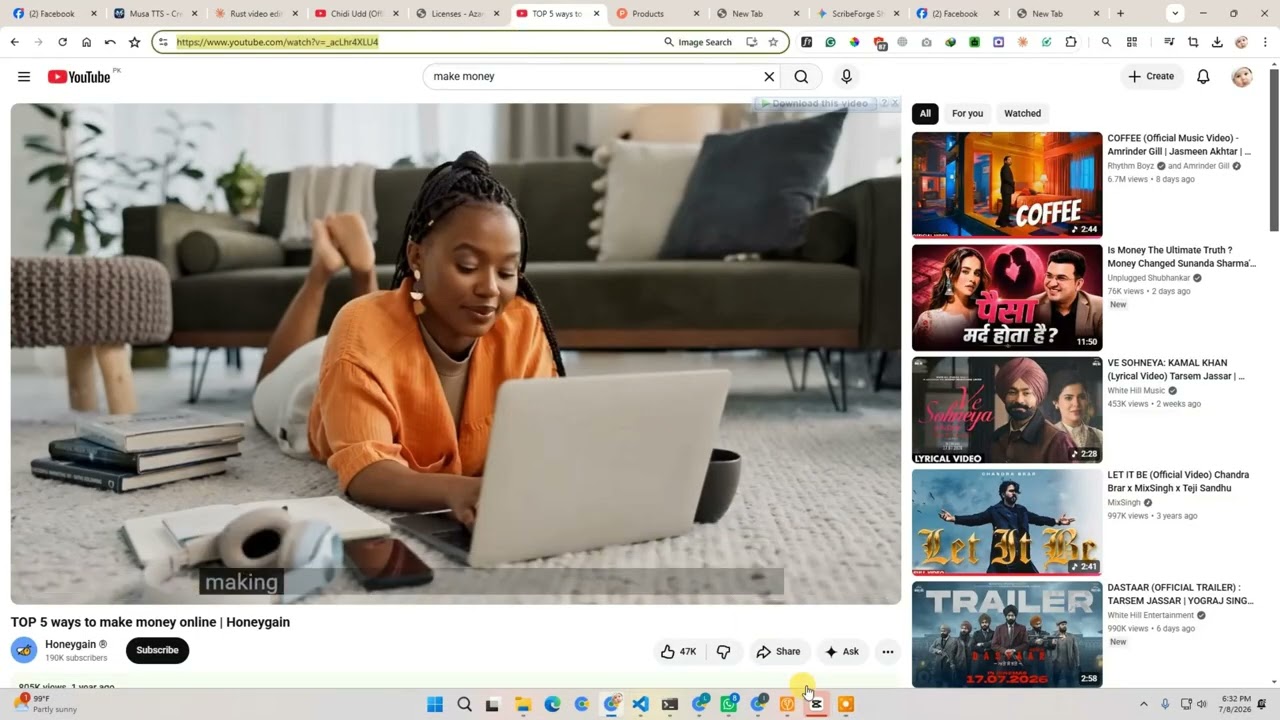Submit search with the magnifier button
This screenshot has height=720, width=1280.
pos(801,76)
